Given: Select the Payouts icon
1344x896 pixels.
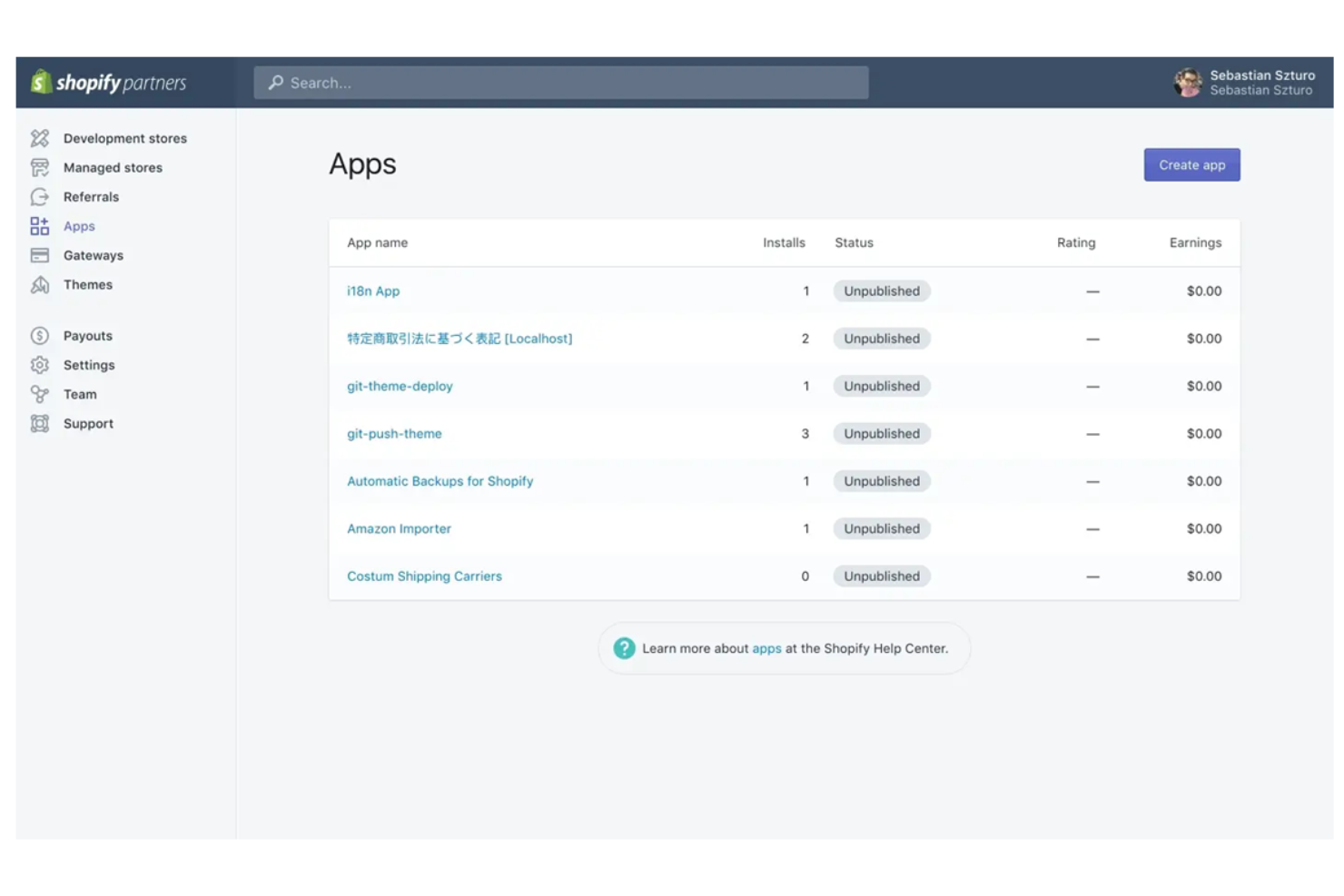Looking at the screenshot, I should (x=40, y=335).
